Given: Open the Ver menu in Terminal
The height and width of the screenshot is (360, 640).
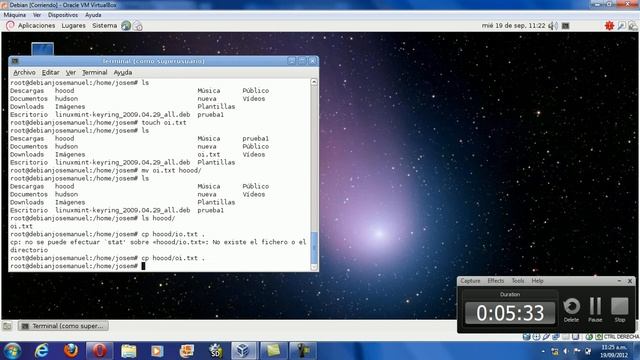Looking at the screenshot, I should (x=71, y=72).
